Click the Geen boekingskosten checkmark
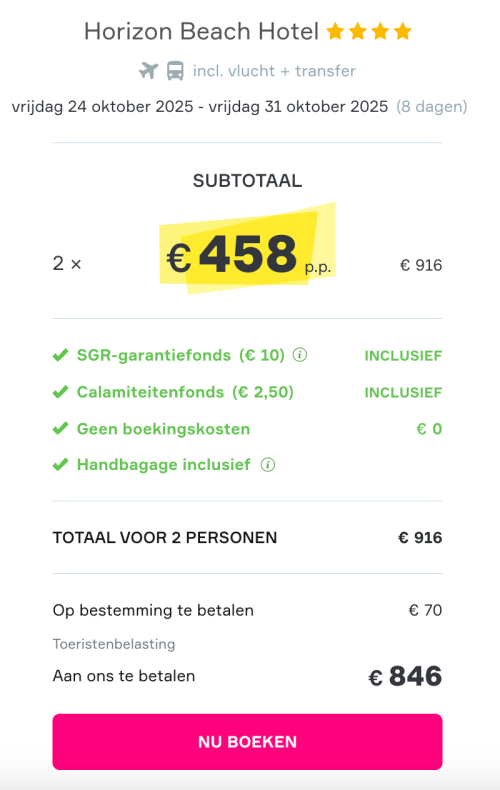 click(x=60, y=429)
